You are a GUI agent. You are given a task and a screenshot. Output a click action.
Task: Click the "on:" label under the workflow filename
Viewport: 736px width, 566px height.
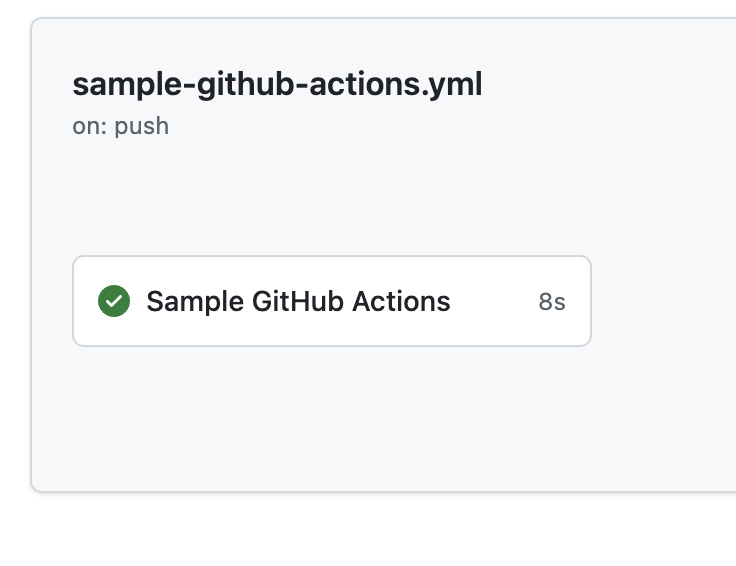pos(90,127)
